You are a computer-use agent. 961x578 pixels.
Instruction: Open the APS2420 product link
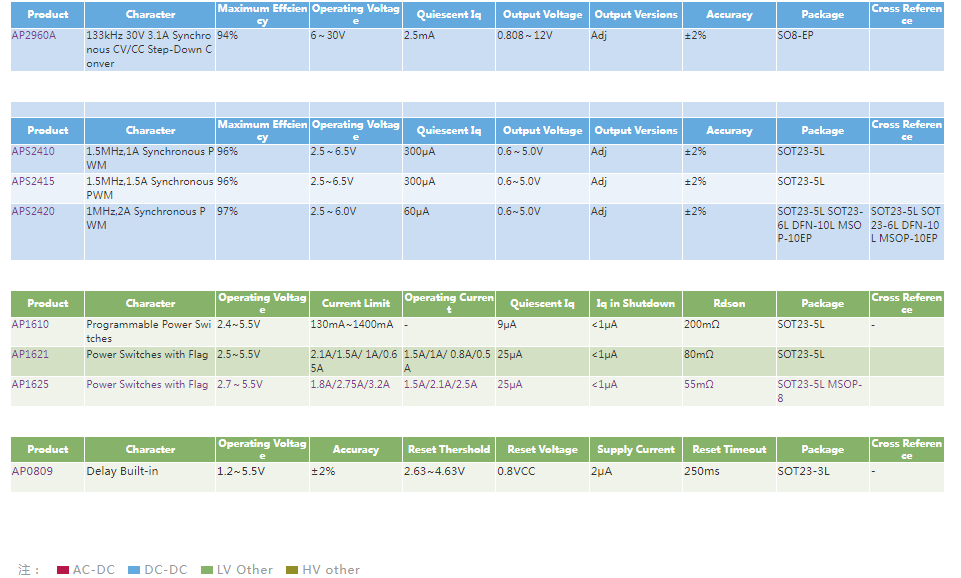point(33,212)
